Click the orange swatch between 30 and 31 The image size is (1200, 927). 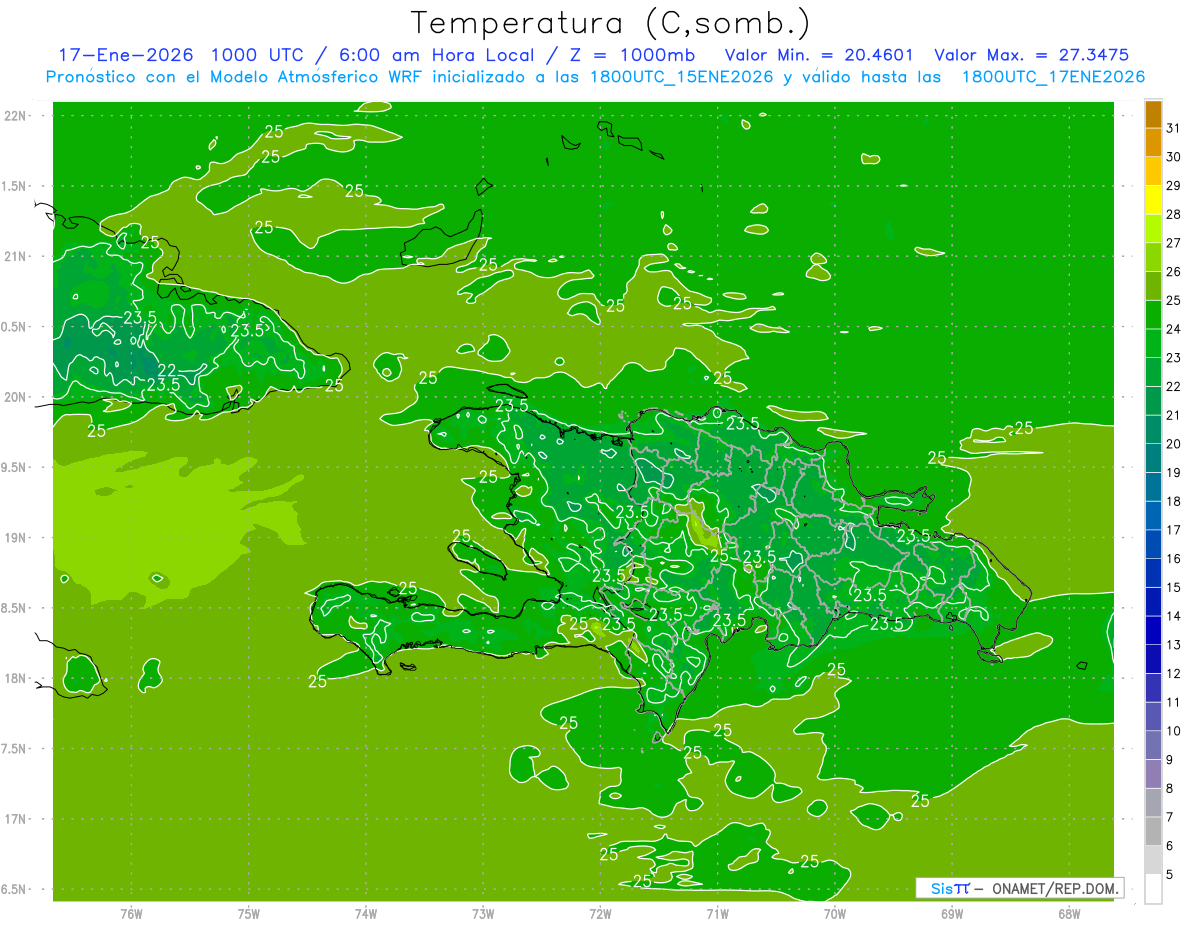coord(1153,143)
